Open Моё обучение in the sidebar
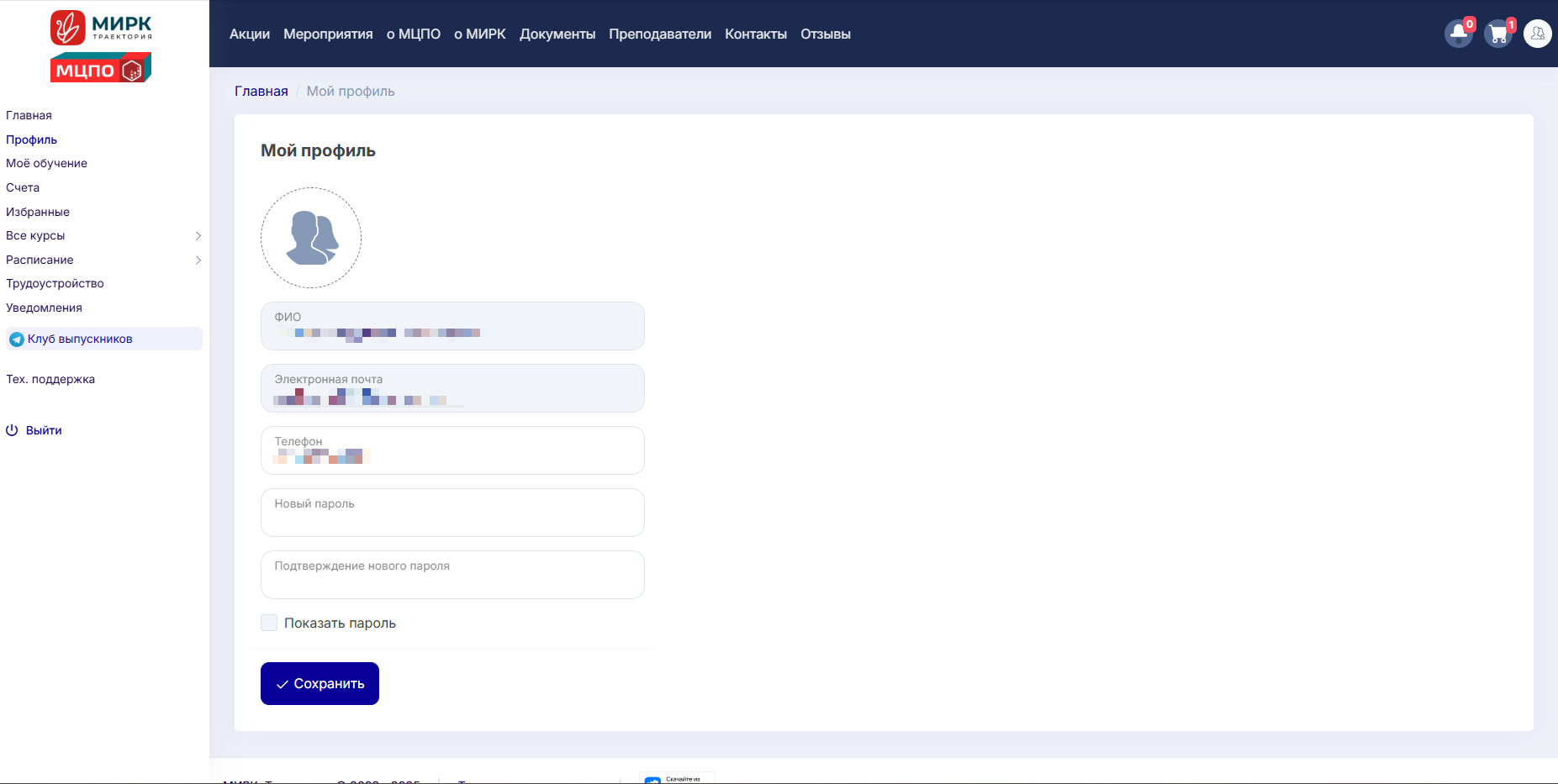The height and width of the screenshot is (784, 1558). [x=46, y=164]
